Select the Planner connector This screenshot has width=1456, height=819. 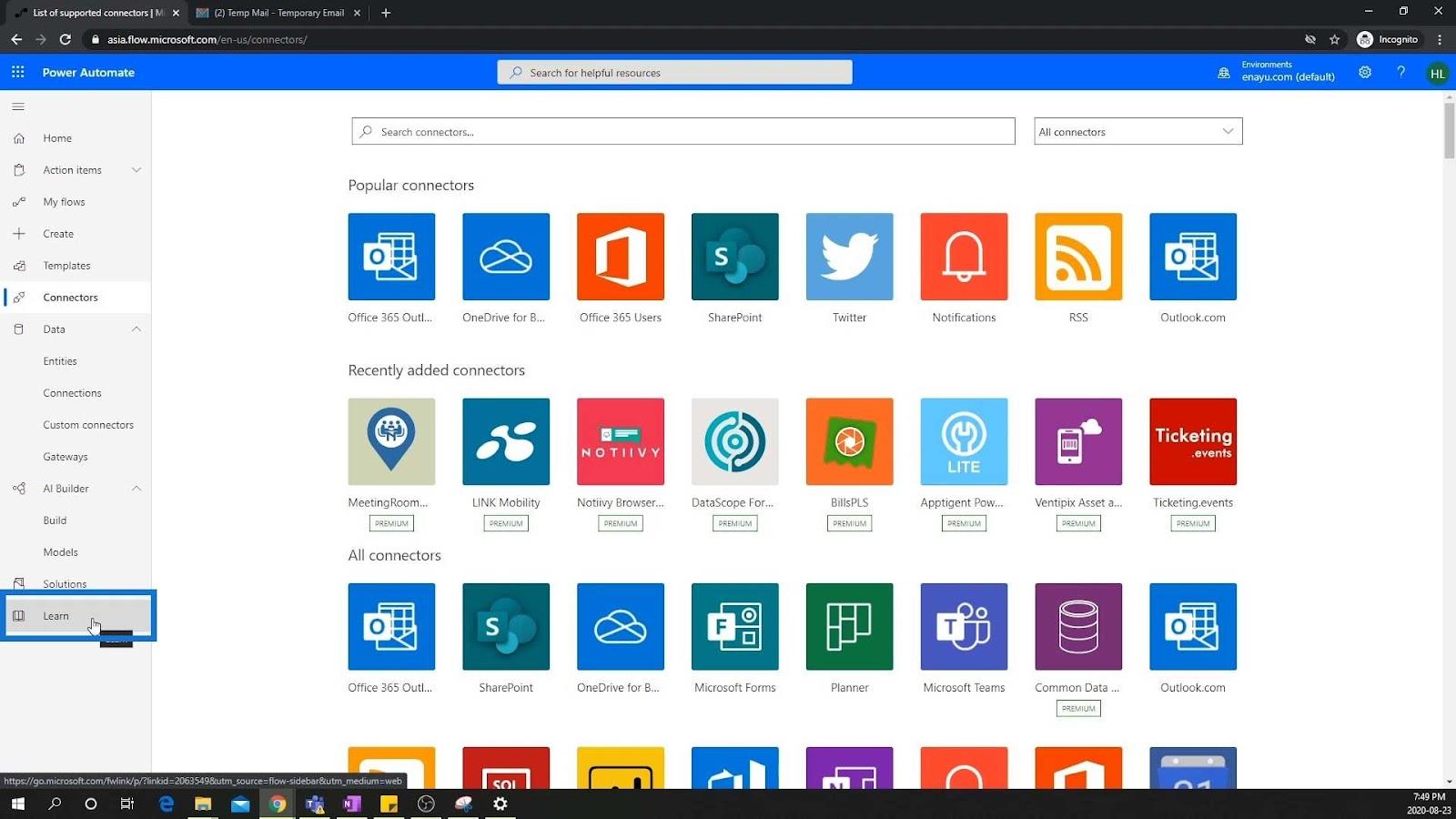(850, 627)
